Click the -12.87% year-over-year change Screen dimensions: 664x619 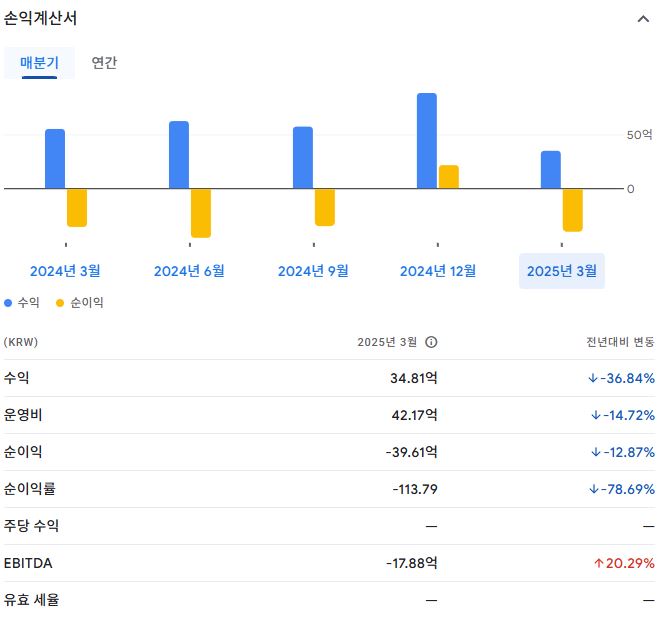623,452
